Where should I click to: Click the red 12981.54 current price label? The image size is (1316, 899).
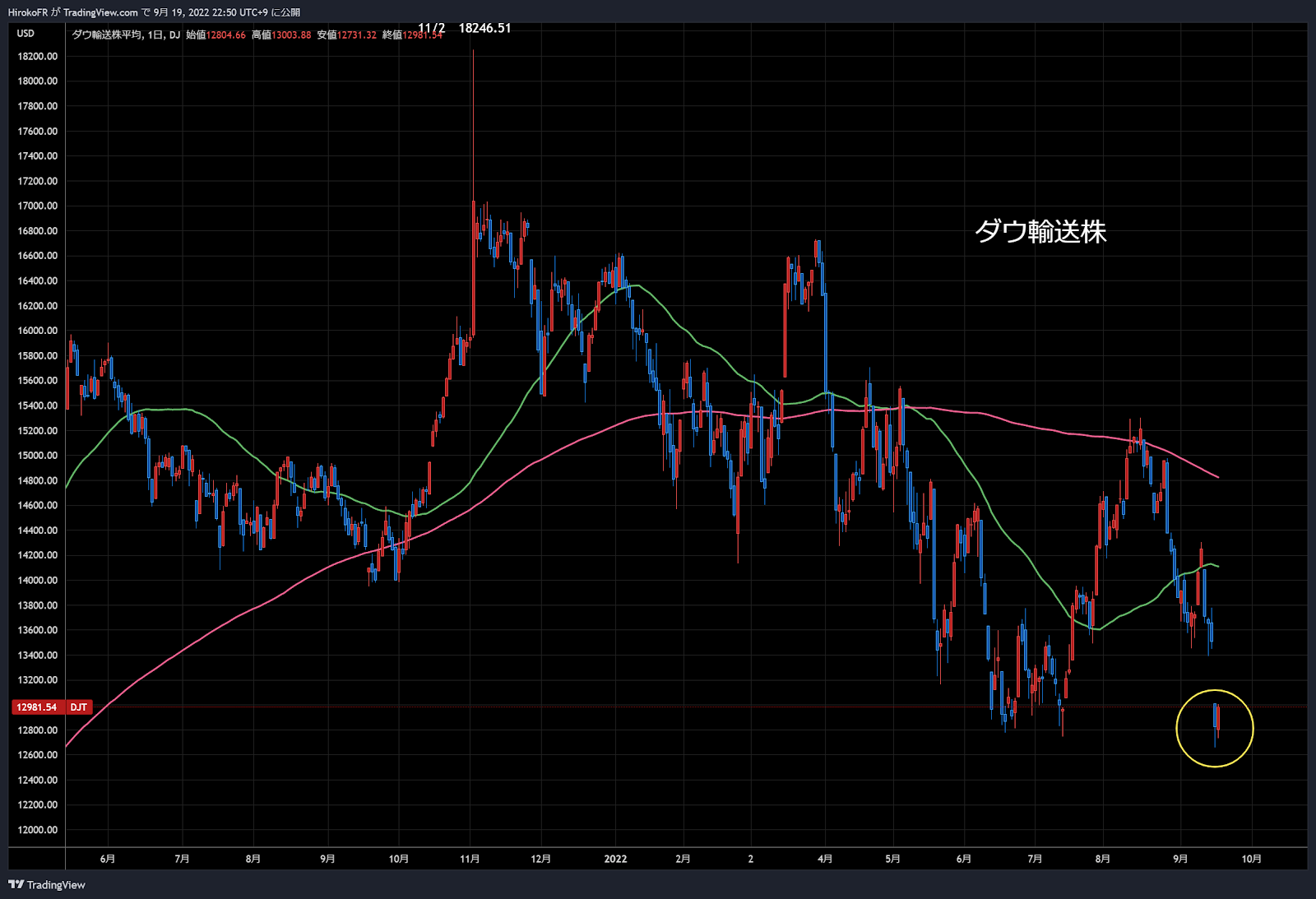tap(37, 707)
